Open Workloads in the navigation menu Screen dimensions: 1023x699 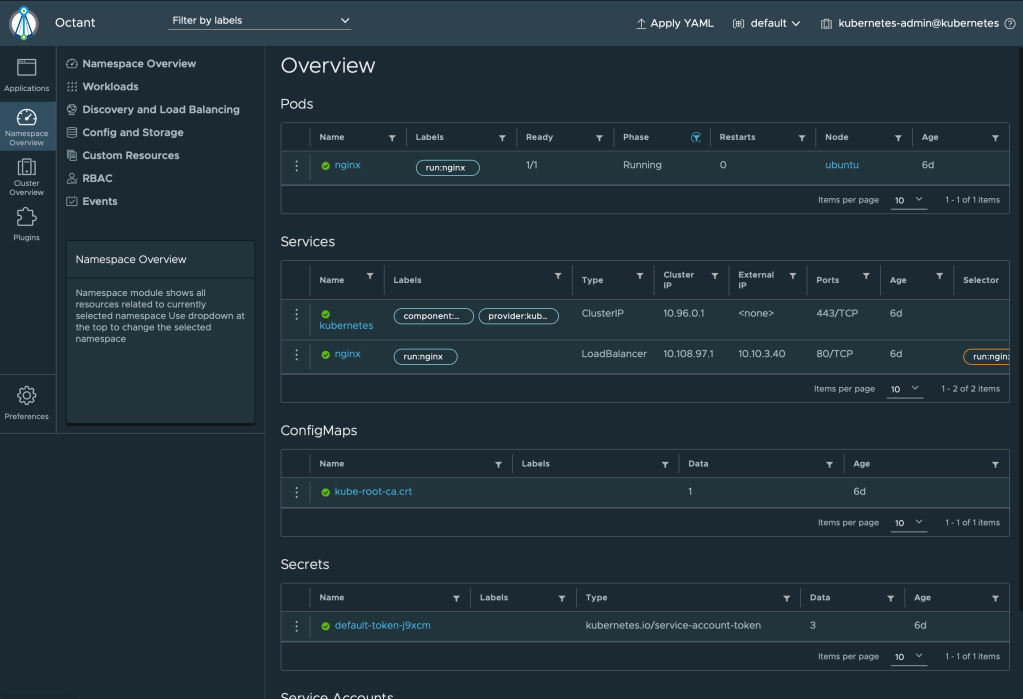110,87
